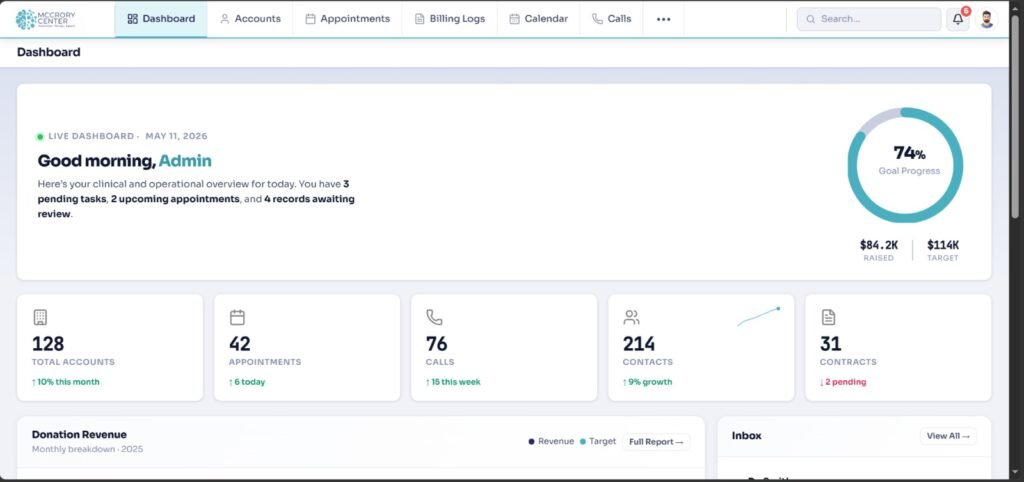Switch to the Accounts tab
Screen dimensions: 1024x482
click(x=250, y=19)
